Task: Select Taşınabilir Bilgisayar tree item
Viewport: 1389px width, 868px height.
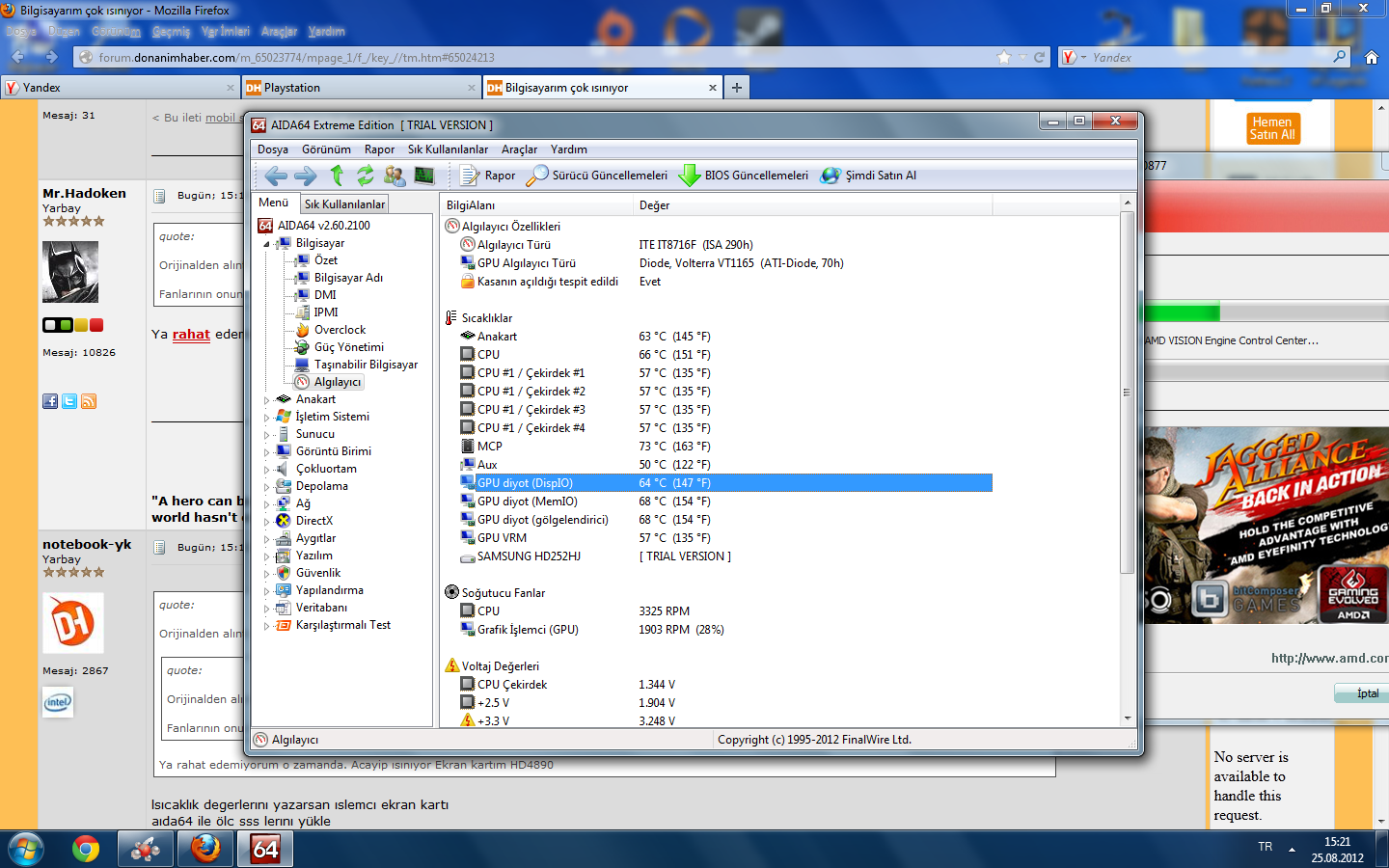Action: (x=366, y=365)
